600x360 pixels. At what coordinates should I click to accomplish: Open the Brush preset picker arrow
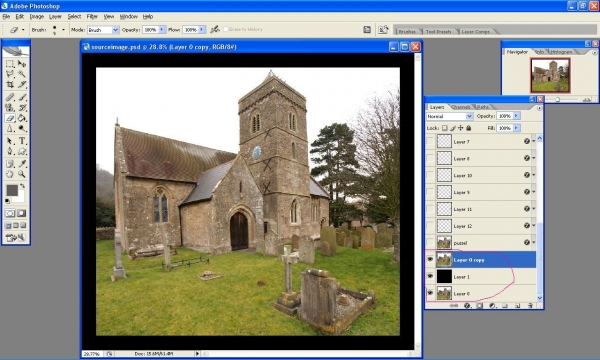point(64,29)
